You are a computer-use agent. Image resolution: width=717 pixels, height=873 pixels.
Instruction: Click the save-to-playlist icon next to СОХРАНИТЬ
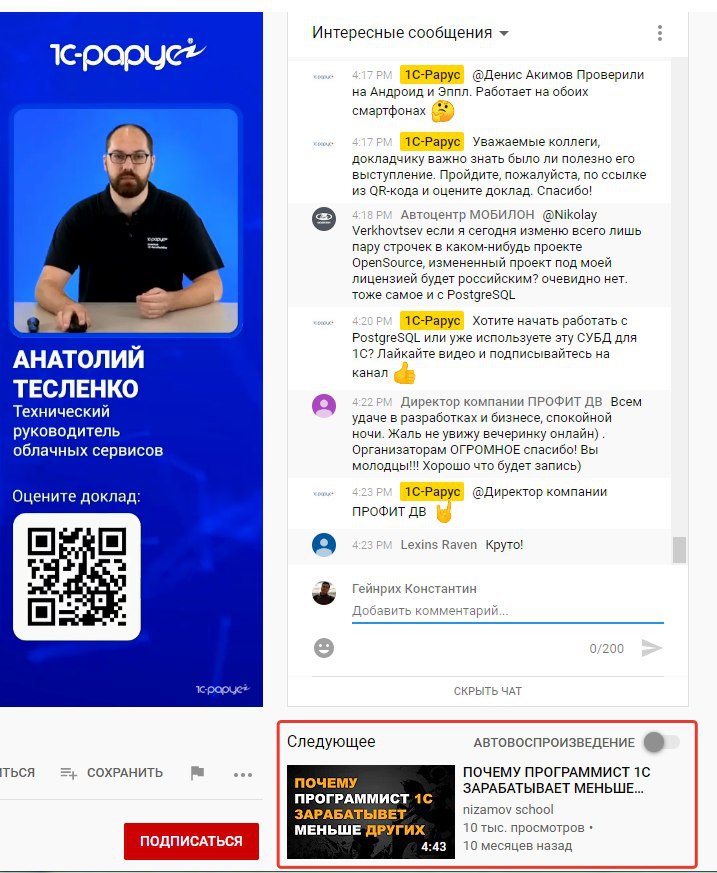pyautogui.click(x=68, y=773)
